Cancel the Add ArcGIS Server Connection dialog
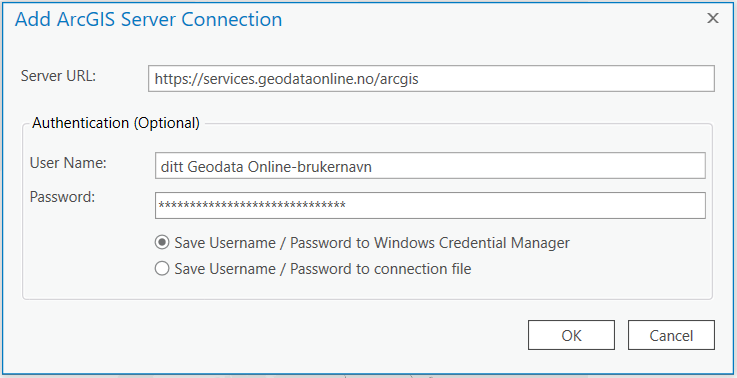Image resolution: width=737 pixels, height=378 pixels. (671, 335)
